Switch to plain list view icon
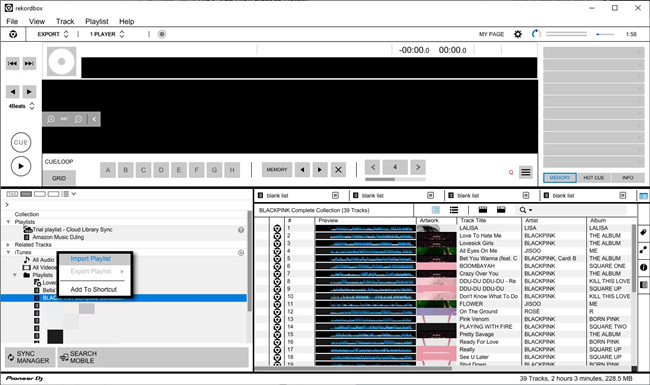 (x=454, y=210)
